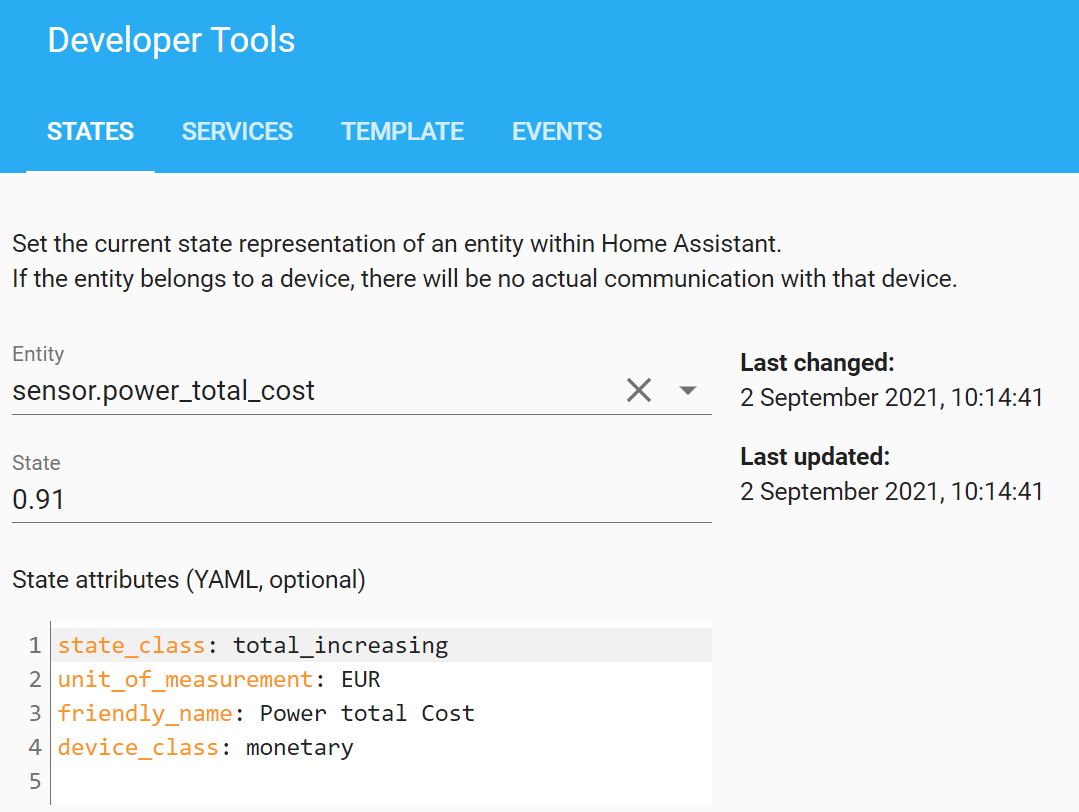Click the device_class: monetary line
The width and height of the screenshot is (1079, 812).
coord(382,747)
